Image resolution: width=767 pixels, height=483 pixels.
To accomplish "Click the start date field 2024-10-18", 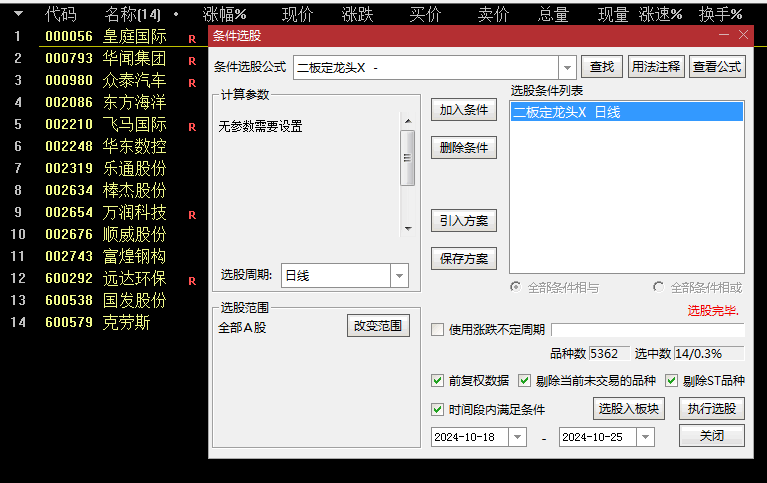I will point(470,437).
